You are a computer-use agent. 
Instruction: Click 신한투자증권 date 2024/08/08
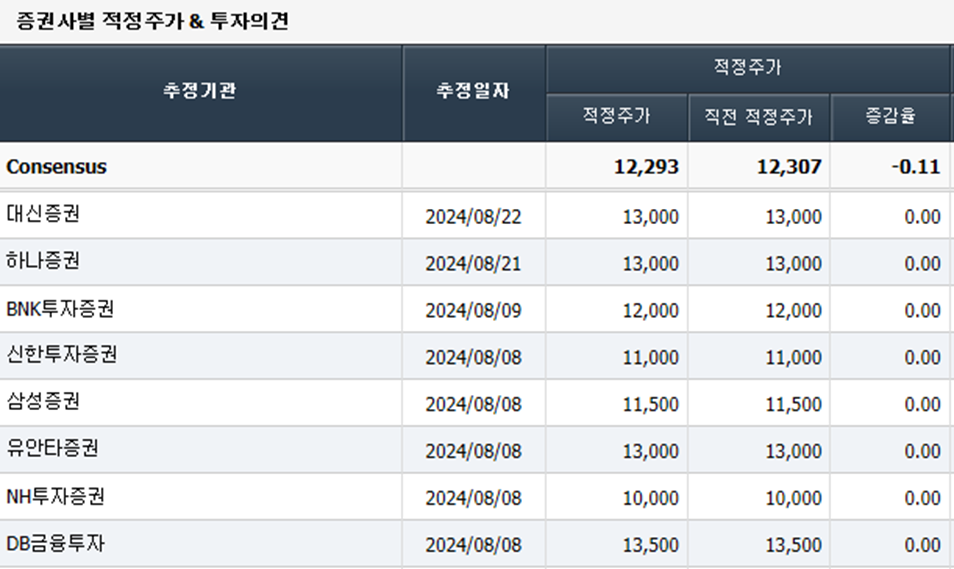click(473, 357)
